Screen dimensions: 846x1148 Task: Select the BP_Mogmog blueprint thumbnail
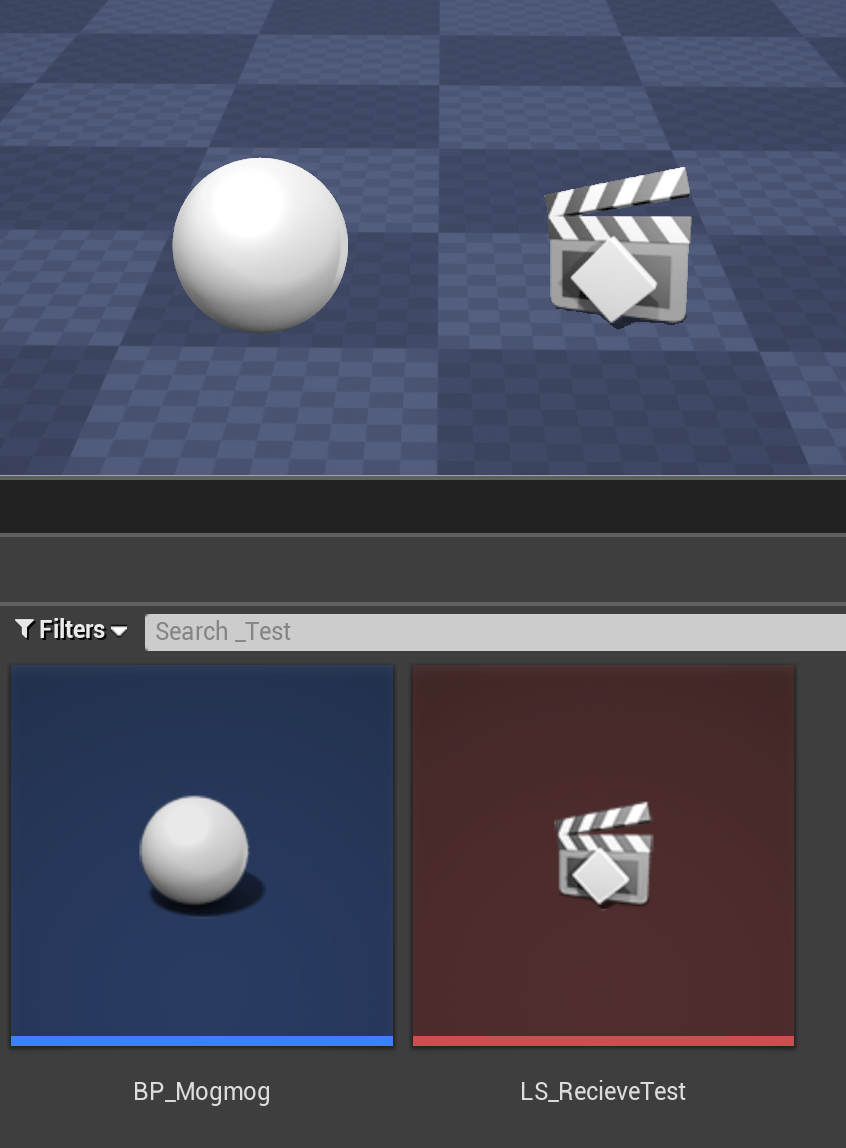202,855
